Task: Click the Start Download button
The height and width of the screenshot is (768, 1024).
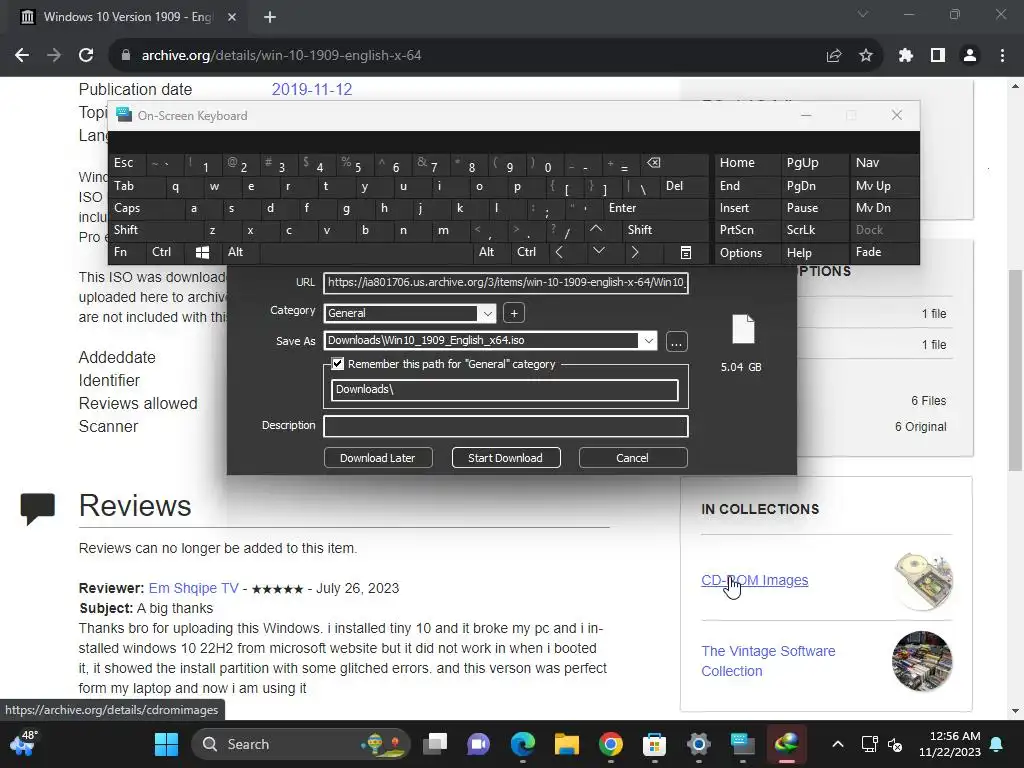Action: point(505,458)
